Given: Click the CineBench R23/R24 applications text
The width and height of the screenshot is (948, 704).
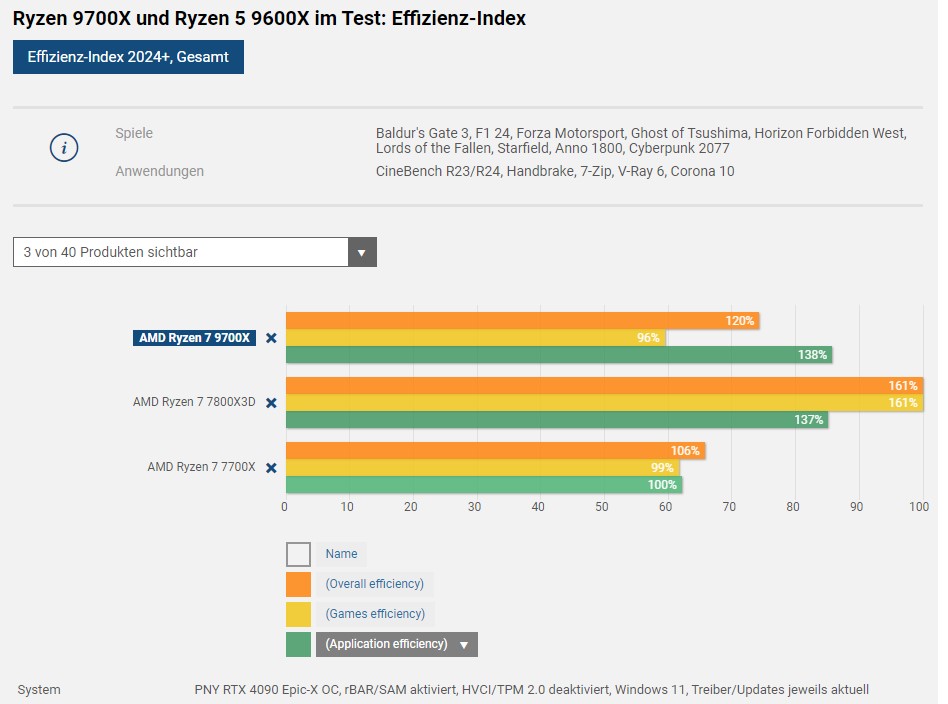Looking at the screenshot, I should 555,171.
